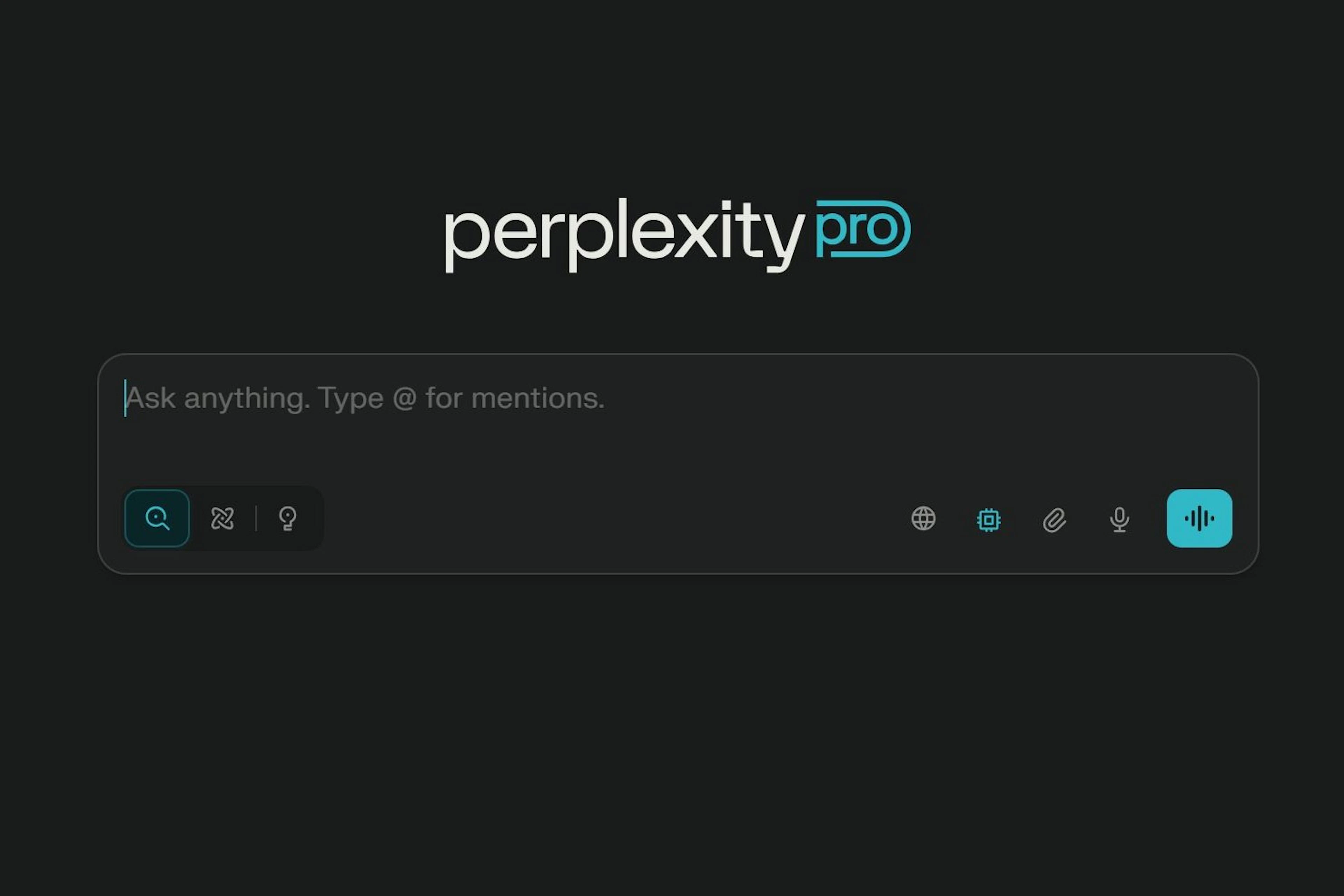Open the globe sources selector

(x=923, y=519)
